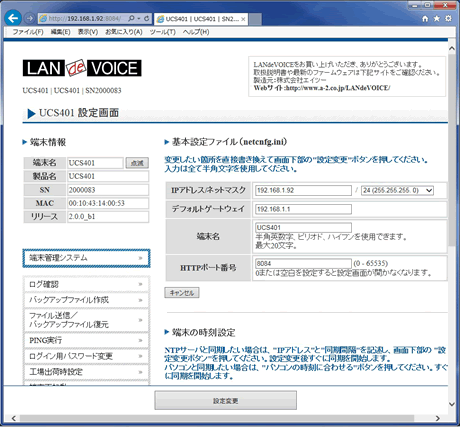This screenshot has width=460, height=427.
Task: Click the デフォルトゲートウェイ row label
Action: pyautogui.click(x=208, y=209)
